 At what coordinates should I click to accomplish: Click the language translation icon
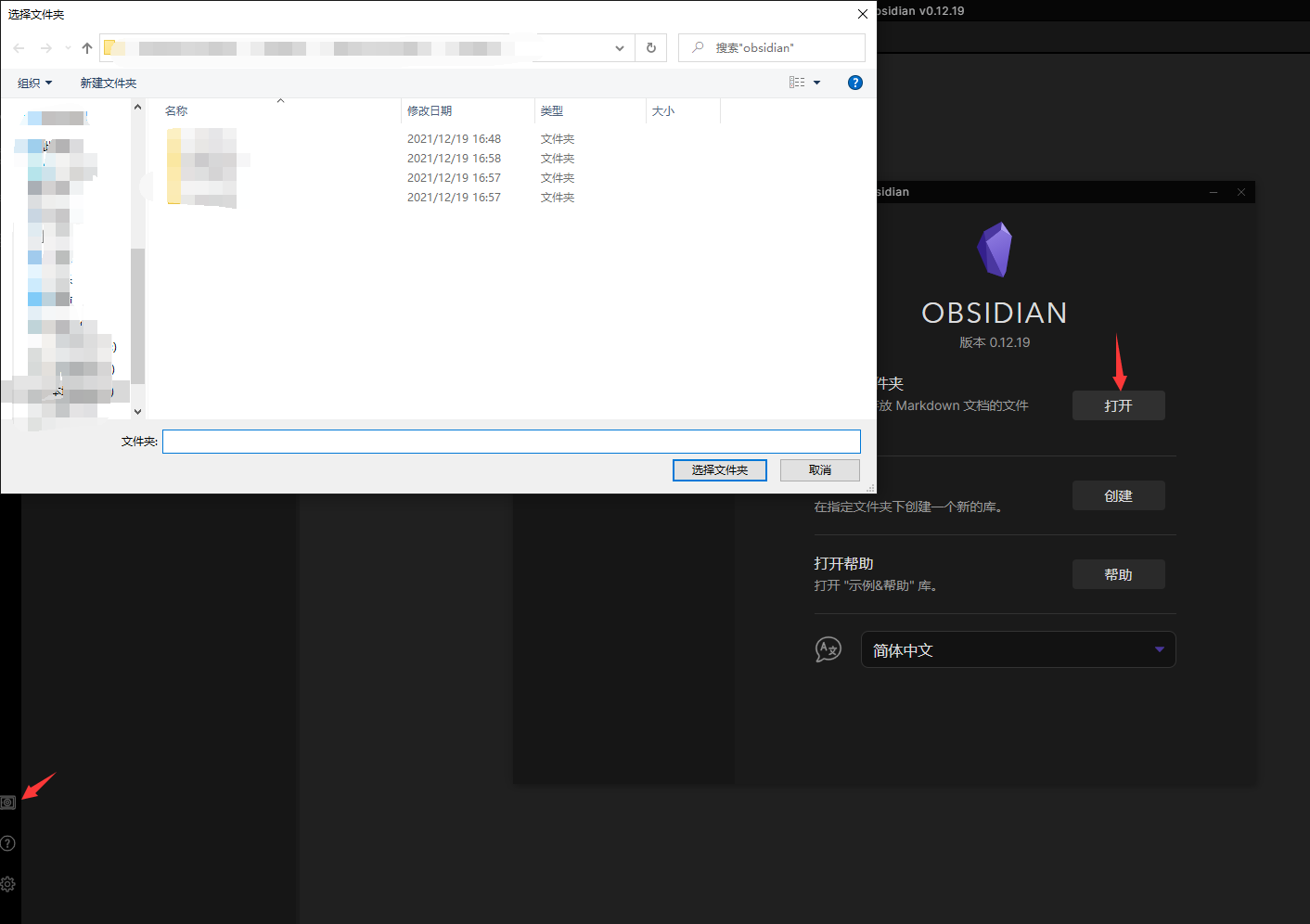coord(828,649)
